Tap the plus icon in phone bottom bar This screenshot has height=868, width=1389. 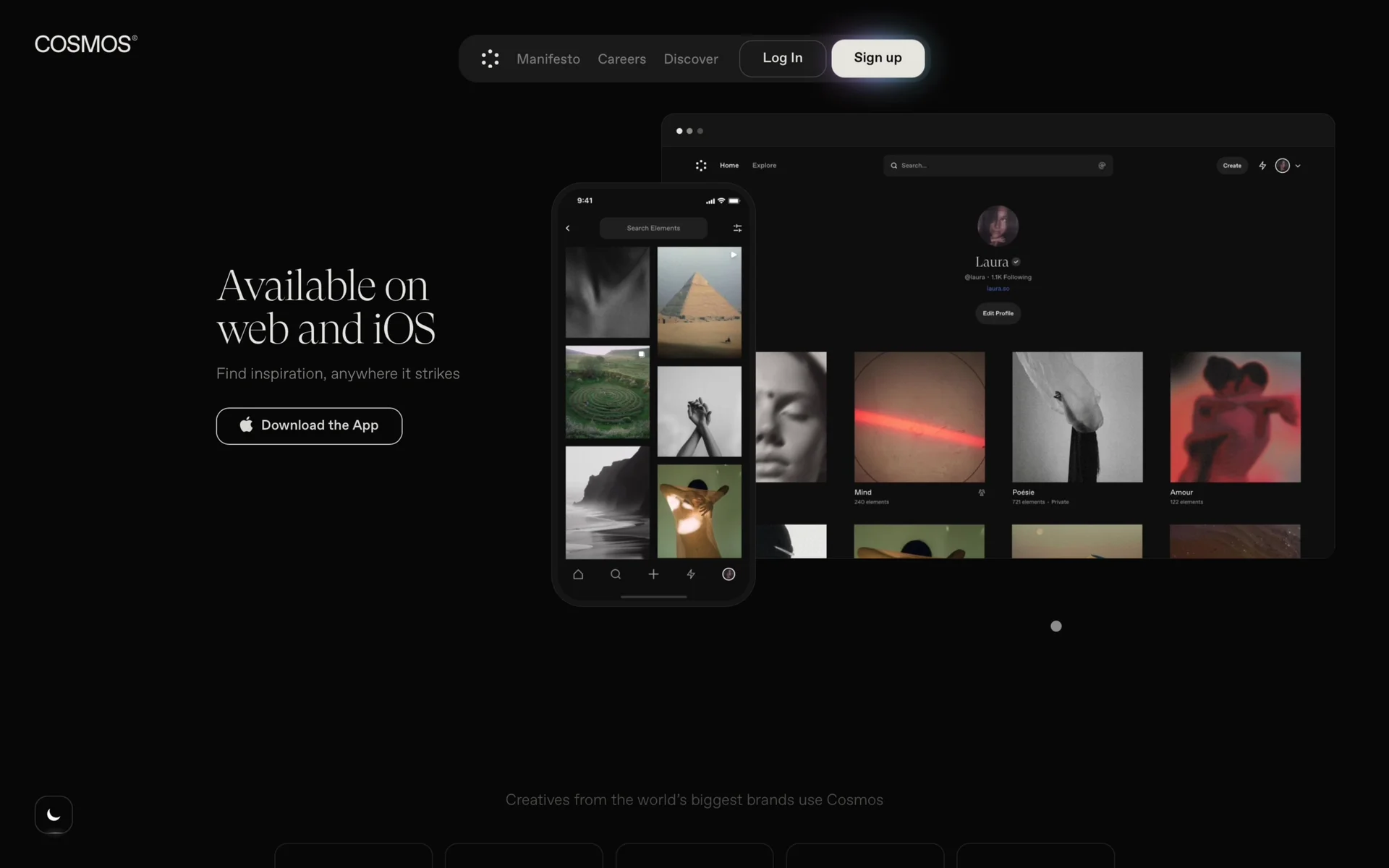click(653, 574)
